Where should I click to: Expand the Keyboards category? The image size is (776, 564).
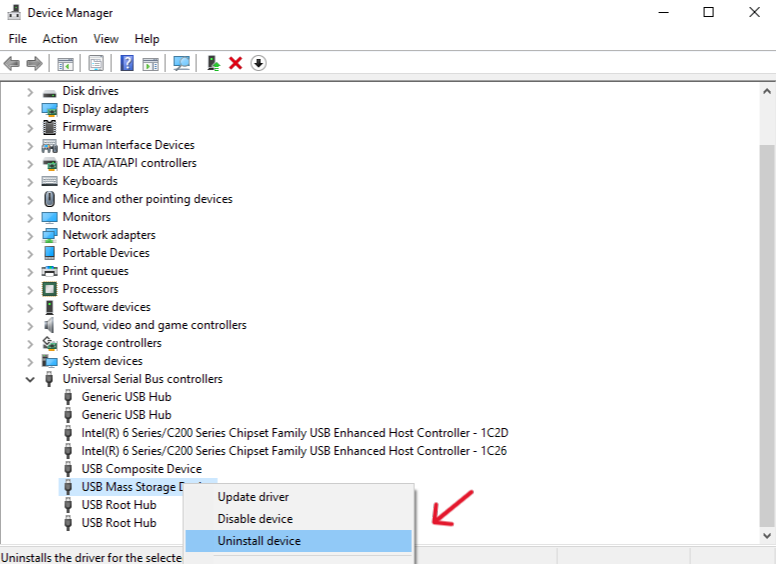(x=30, y=182)
